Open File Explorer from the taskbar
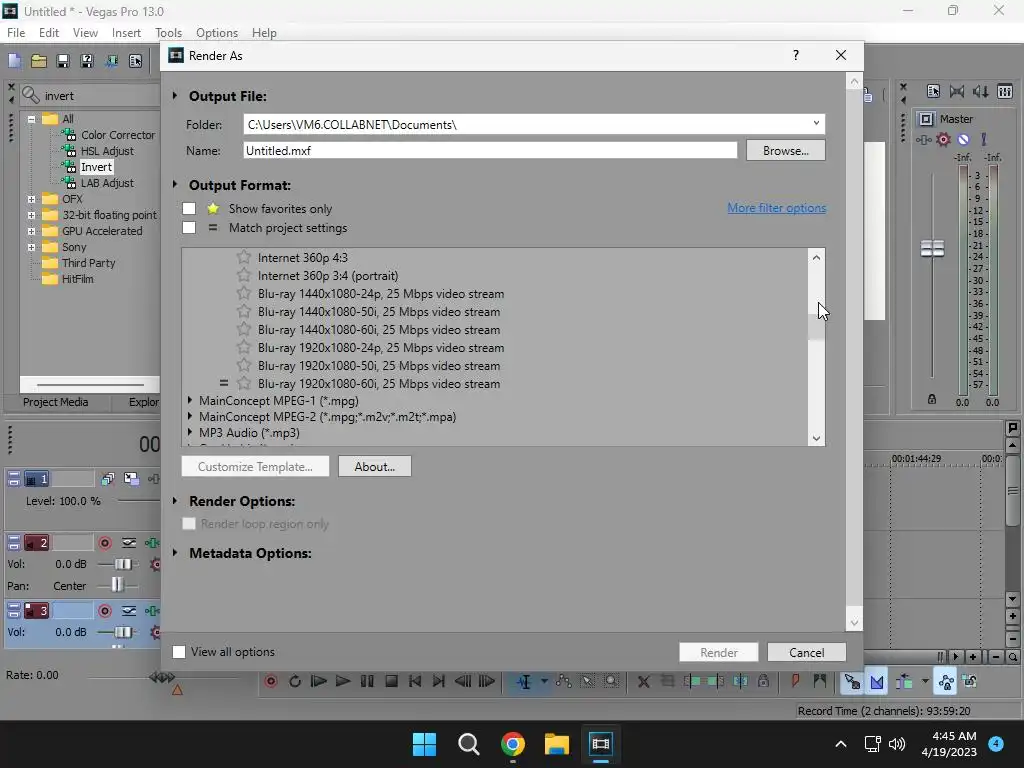The image size is (1024, 768). [x=557, y=744]
